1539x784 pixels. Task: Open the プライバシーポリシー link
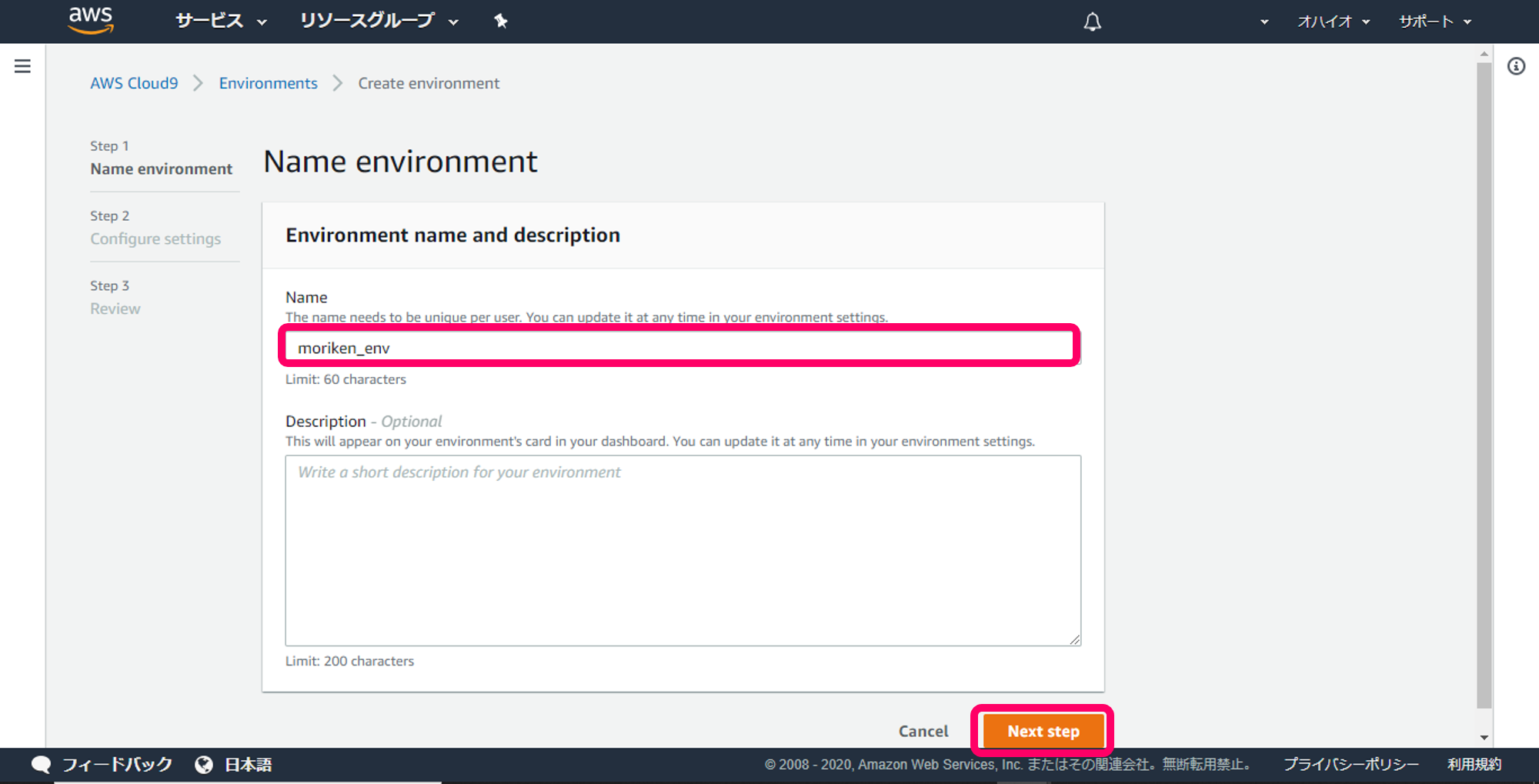pyautogui.click(x=1351, y=764)
